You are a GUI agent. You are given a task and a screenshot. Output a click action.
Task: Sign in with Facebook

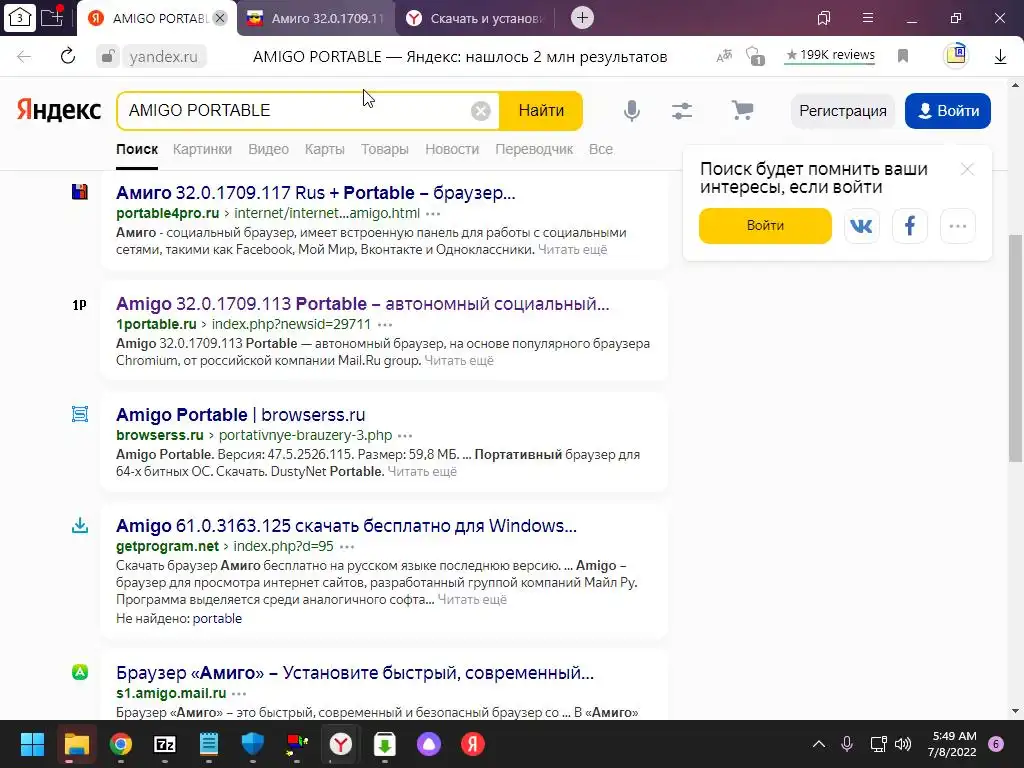pyautogui.click(x=910, y=226)
